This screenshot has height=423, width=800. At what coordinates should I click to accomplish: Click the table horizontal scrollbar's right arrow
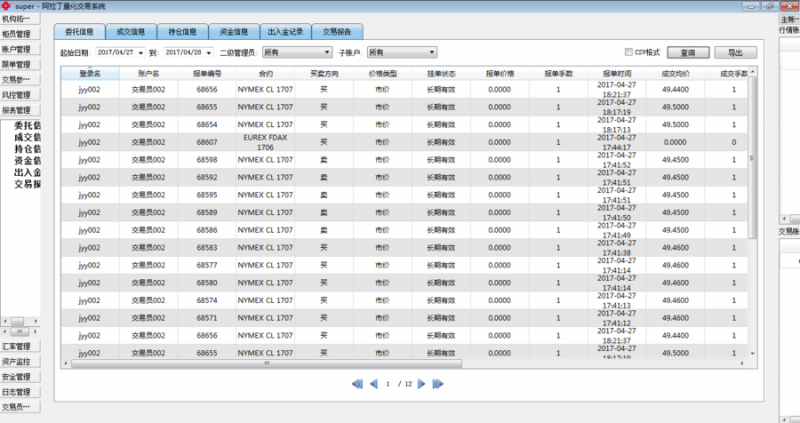pos(742,363)
